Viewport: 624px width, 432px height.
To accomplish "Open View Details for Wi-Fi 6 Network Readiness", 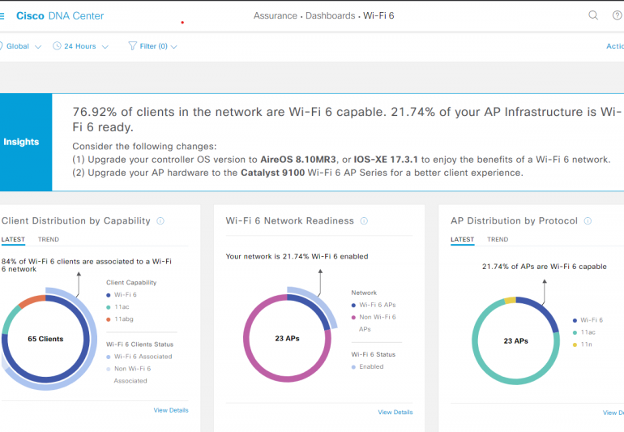I will tap(395, 412).
